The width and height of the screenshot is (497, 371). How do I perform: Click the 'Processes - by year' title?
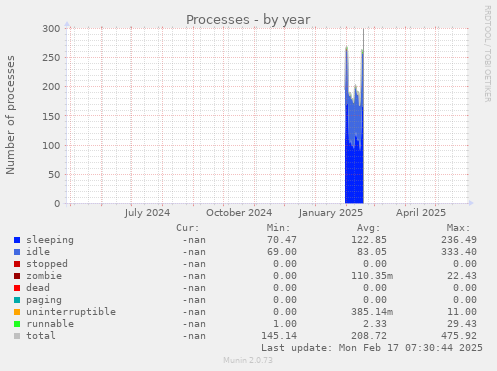point(248,20)
